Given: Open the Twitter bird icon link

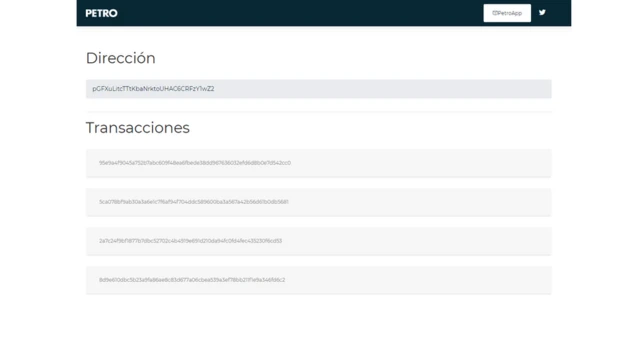Looking at the screenshot, I should point(542,13).
